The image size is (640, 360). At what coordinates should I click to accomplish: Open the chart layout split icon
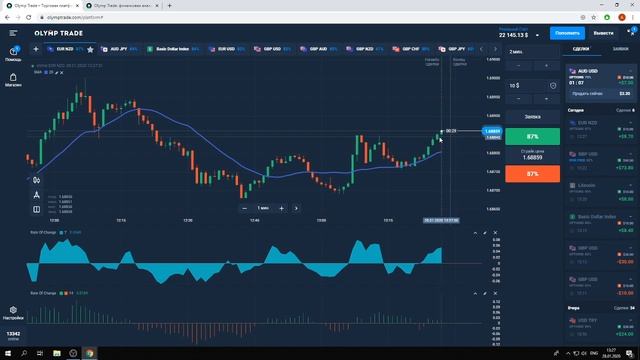[36, 209]
